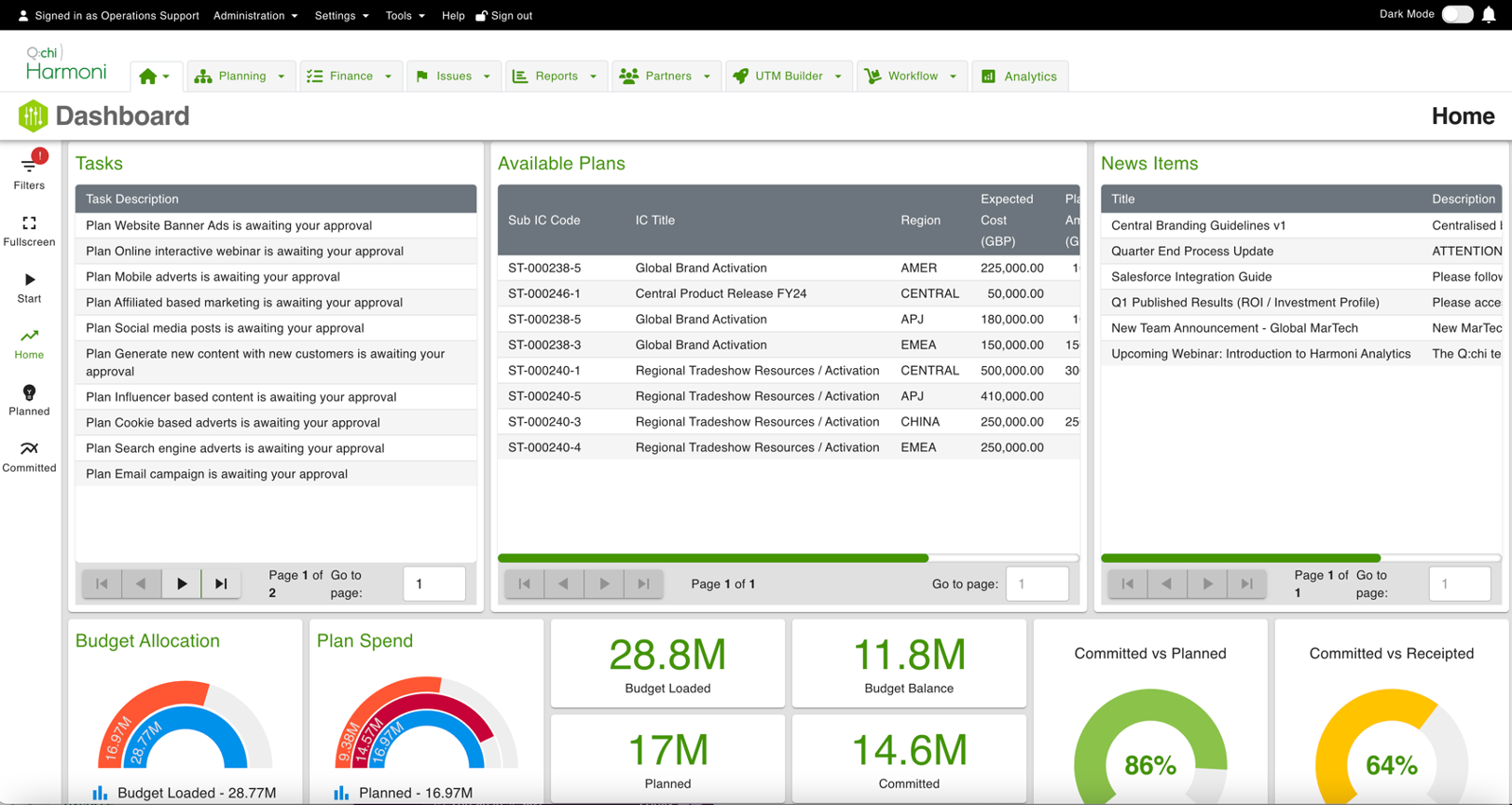1512x805 pixels.
Task: Open the Help menu item
Action: (453, 16)
